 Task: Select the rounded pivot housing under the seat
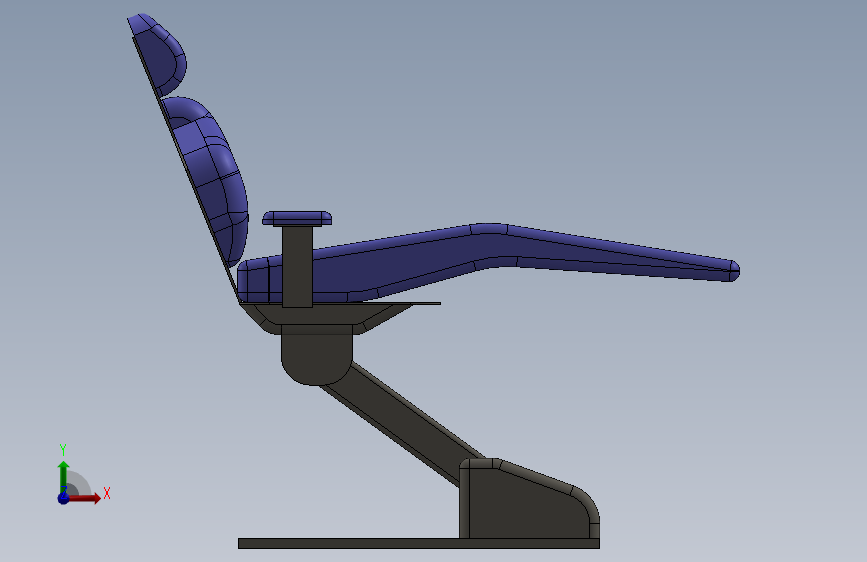(316, 355)
